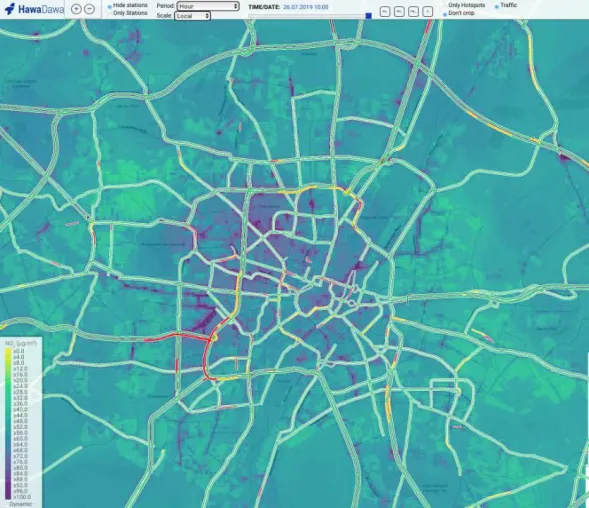Click the leftmost square pollutant button
Screen dimensions: 589x508
pyautogui.click(x=385, y=12)
